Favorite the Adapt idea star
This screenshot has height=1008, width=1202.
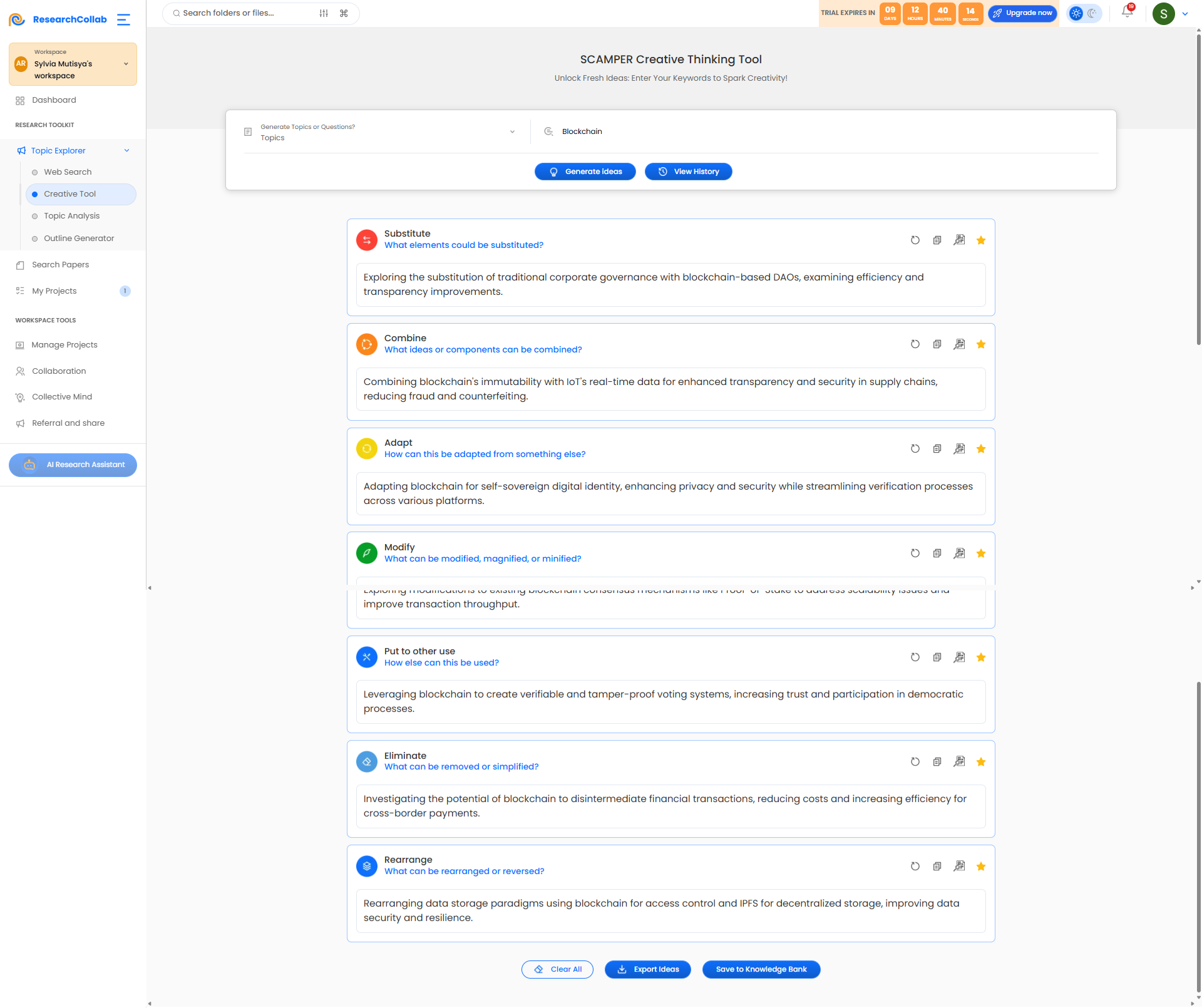coord(981,449)
